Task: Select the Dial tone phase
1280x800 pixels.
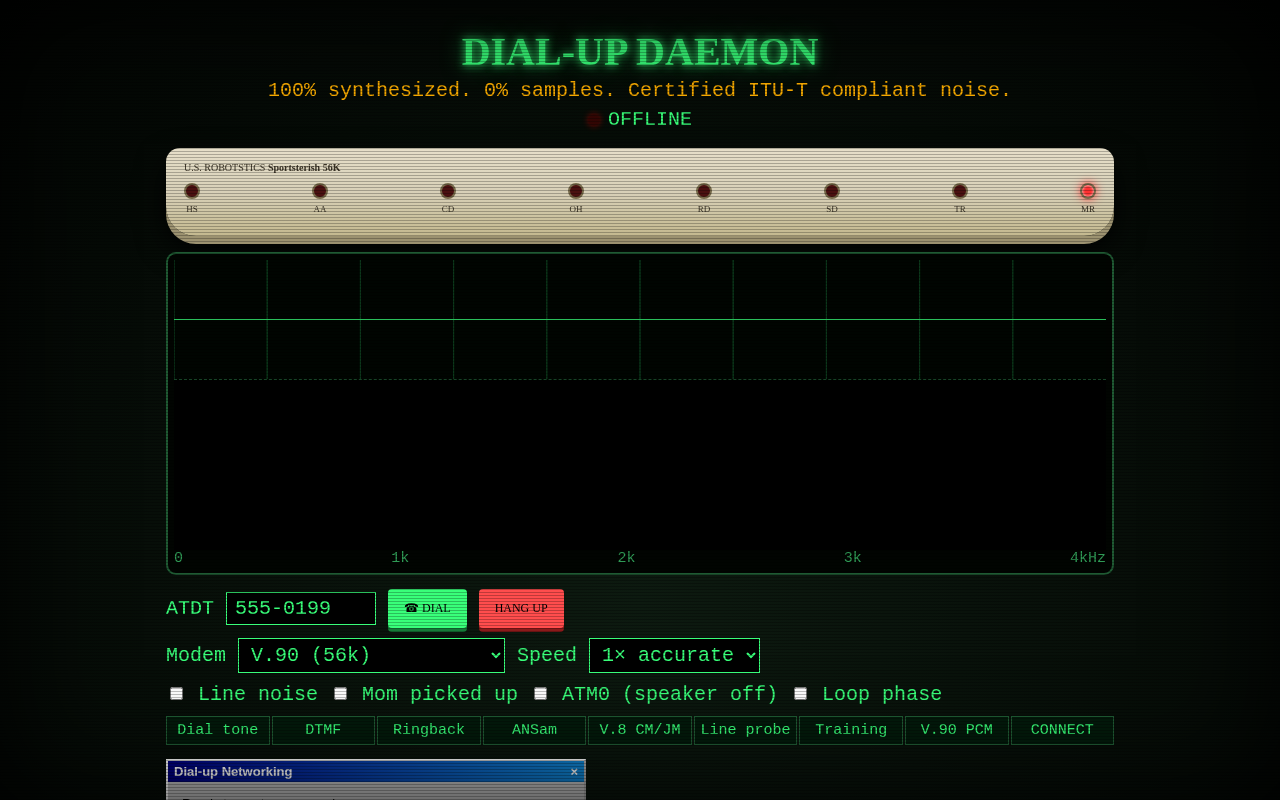Action: point(218,730)
